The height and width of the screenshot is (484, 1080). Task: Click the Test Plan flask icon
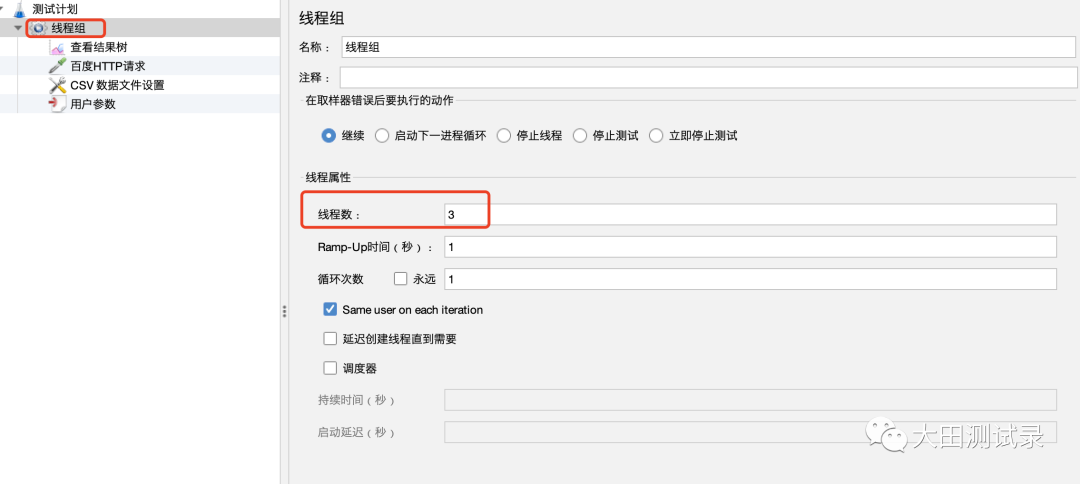(x=19, y=10)
